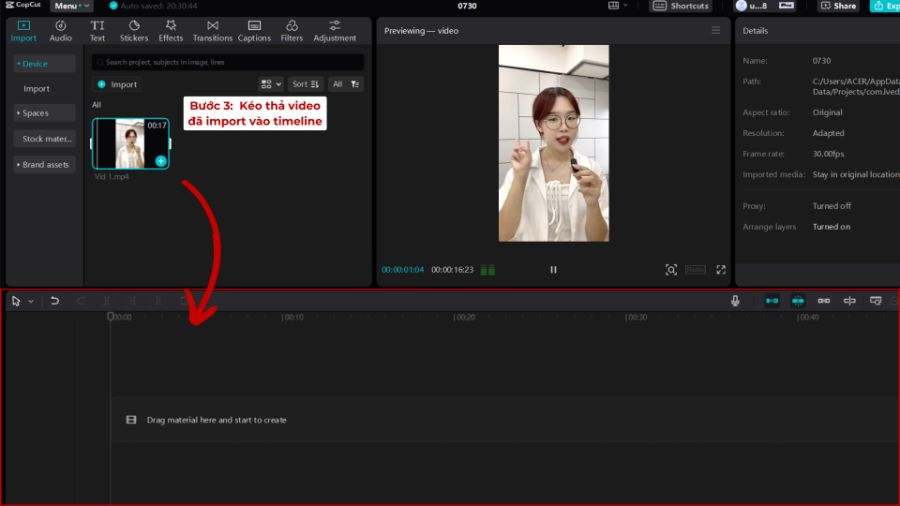Click the 00:10 mark on timeline ruler
900x506 pixels.
pos(293,317)
